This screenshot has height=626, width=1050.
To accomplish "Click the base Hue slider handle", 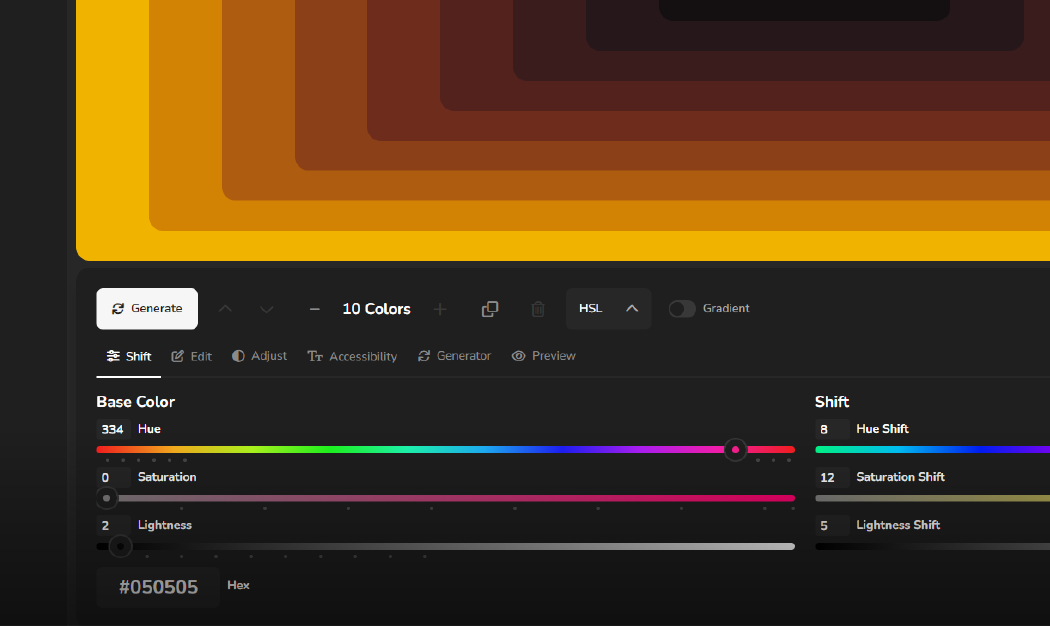I will (735, 450).
